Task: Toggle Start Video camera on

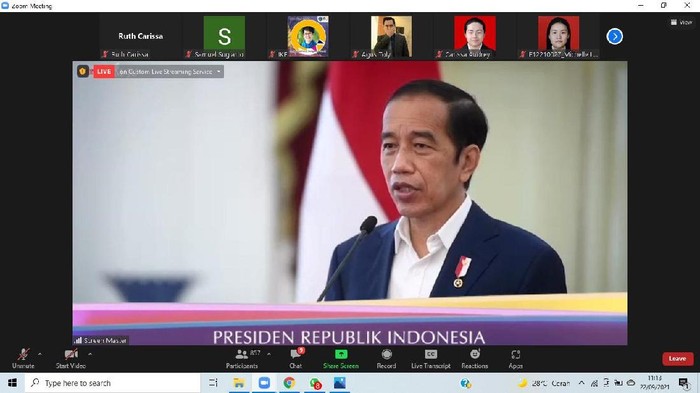Action: tap(71, 359)
